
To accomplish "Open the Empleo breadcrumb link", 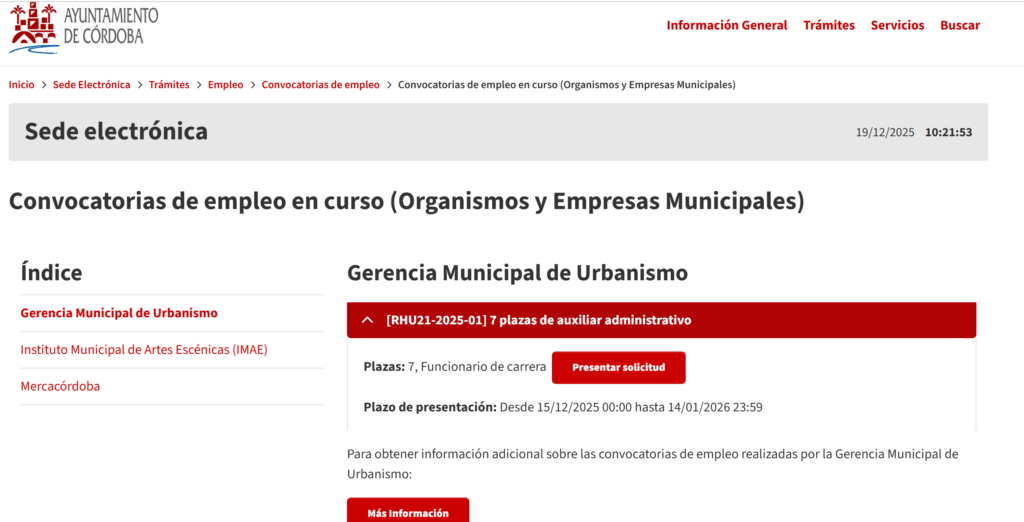I will [x=225, y=85].
